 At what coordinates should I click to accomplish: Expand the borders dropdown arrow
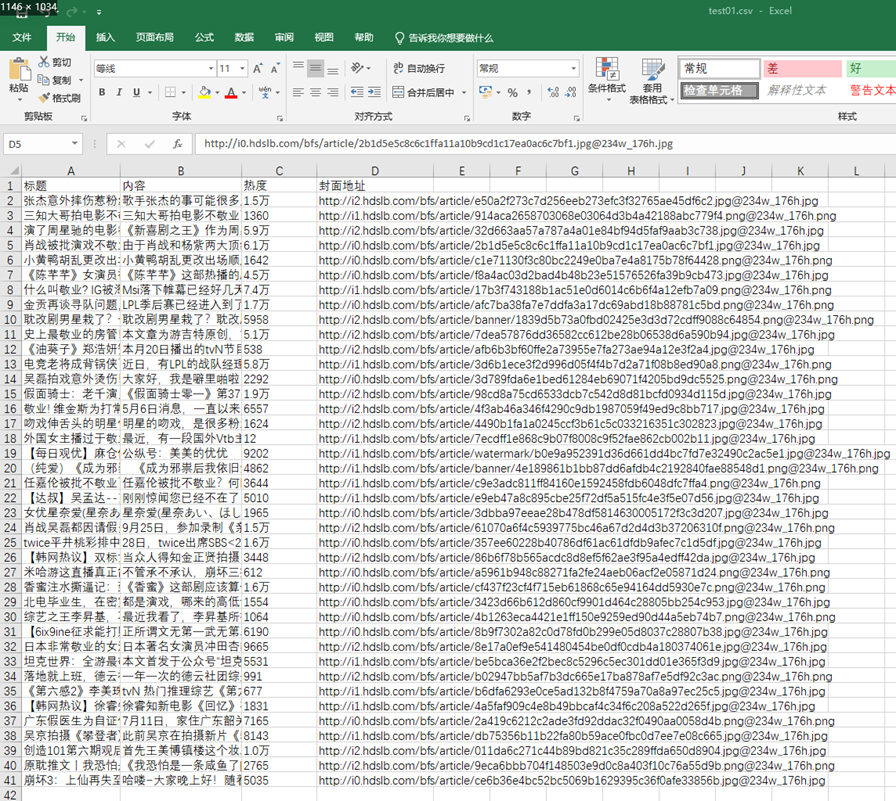[183, 92]
